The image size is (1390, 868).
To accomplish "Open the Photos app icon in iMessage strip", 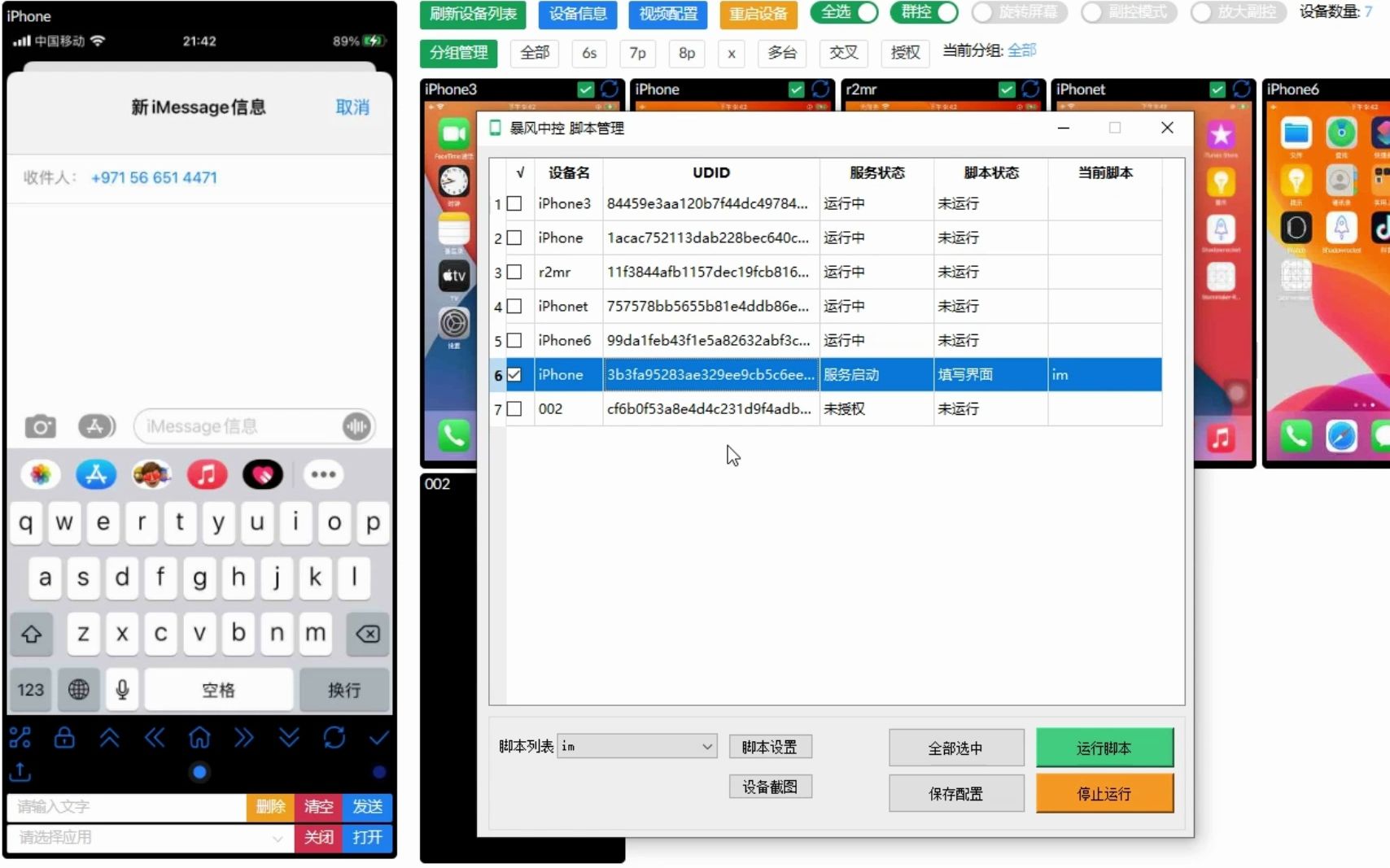I will pyautogui.click(x=40, y=474).
